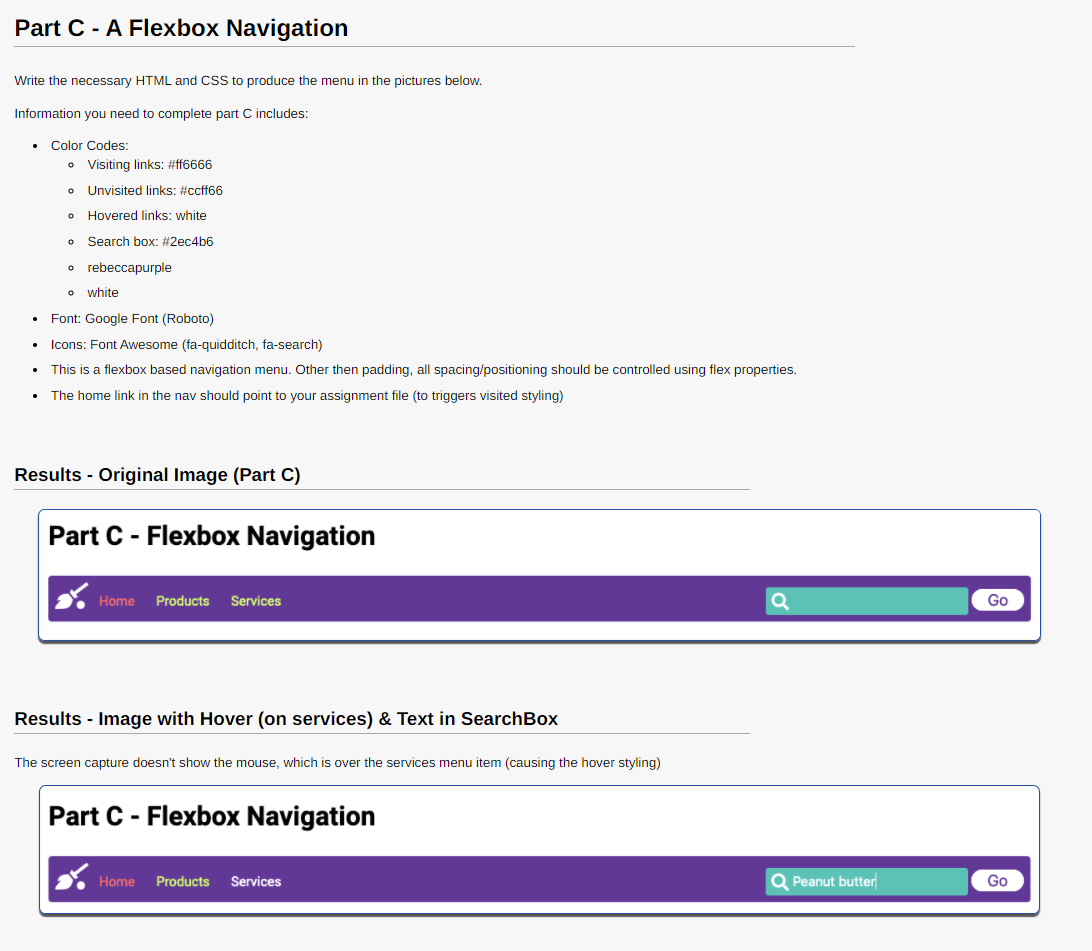
Task: Click the "Products" link in the original navbar
Action: tap(182, 600)
